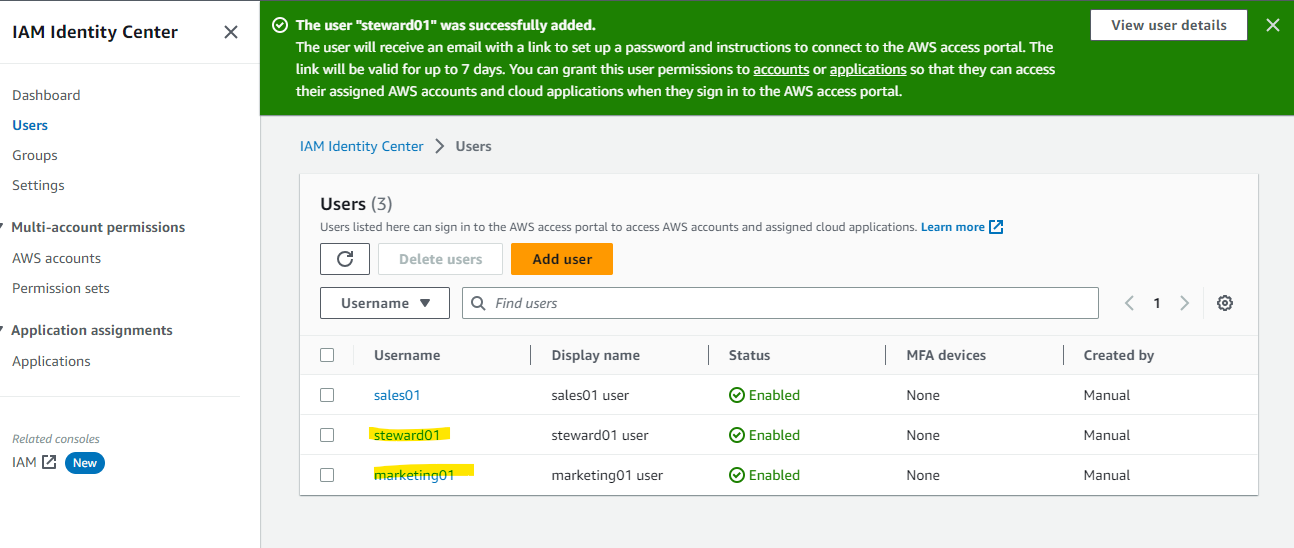1294x548 pixels.
Task: Click the refresh users list icon
Action: tap(345, 259)
